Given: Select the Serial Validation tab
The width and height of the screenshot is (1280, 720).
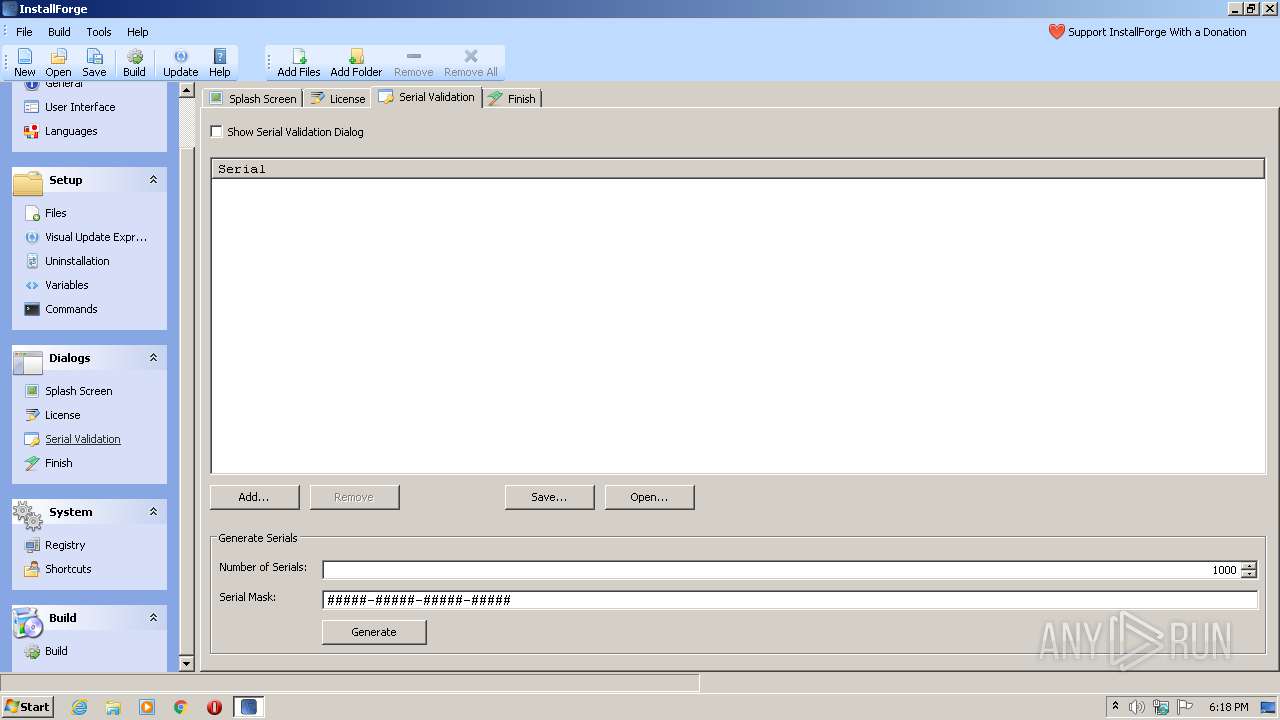Looking at the screenshot, I should tap(426, 97).
